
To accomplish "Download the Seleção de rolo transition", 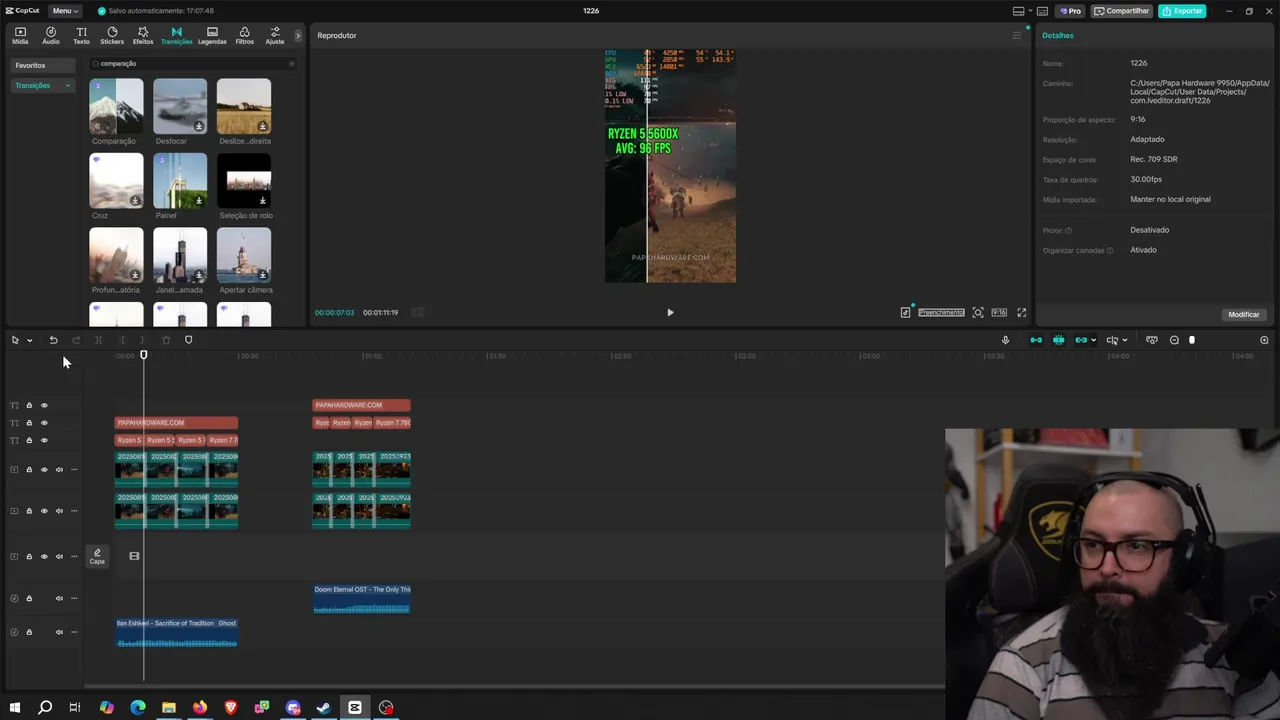I will [263, 200].
